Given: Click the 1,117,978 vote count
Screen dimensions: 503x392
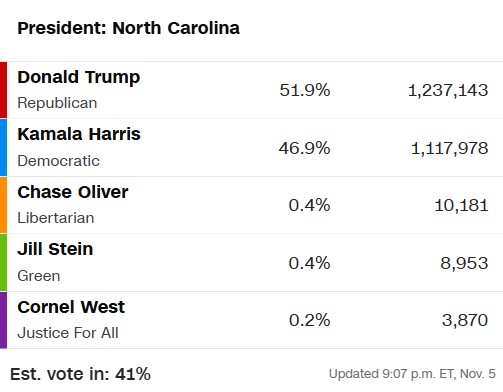Looking at the screenshot, I should tap(449, 148).
